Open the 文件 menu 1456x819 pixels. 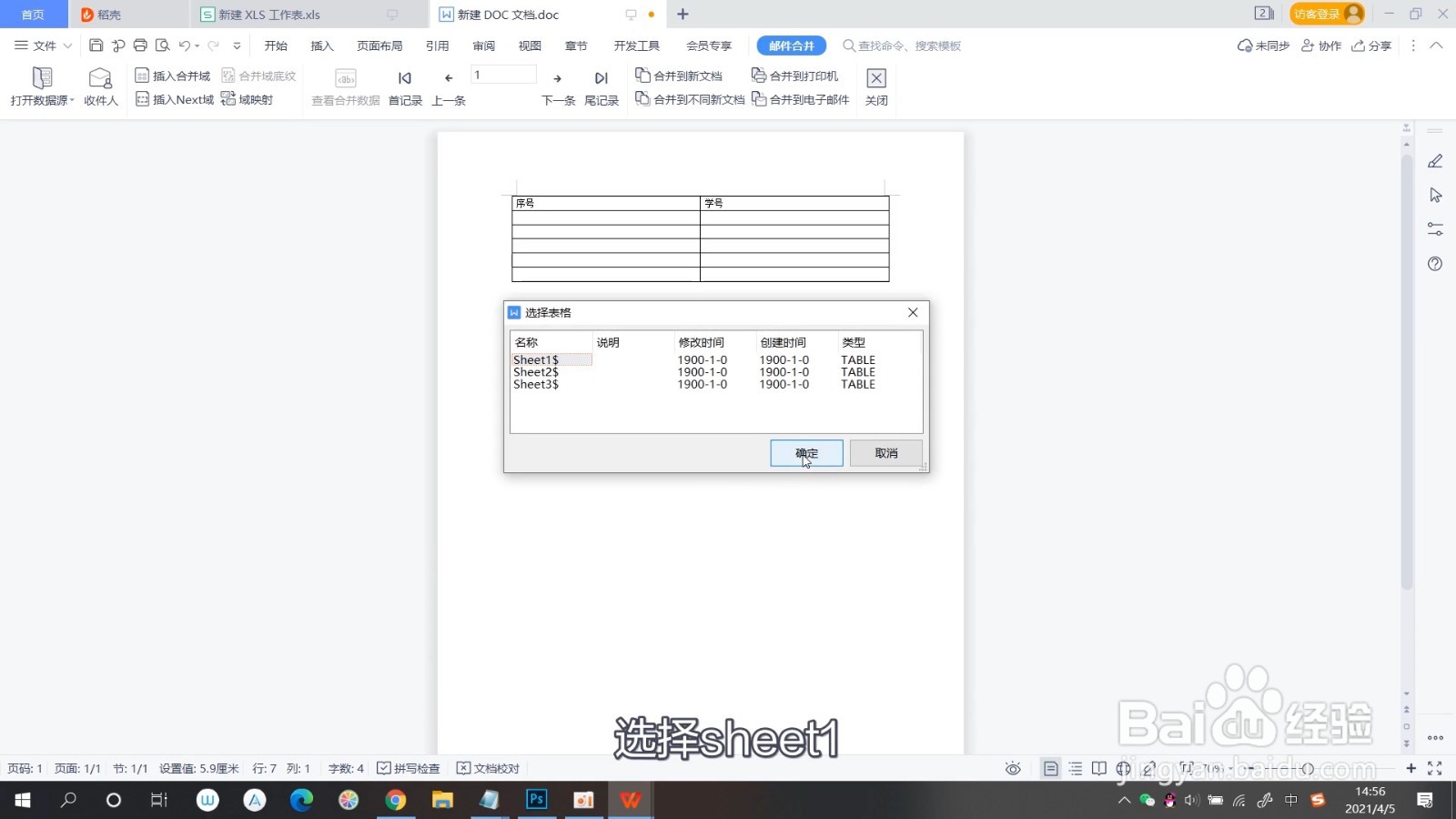pos(43,45)
